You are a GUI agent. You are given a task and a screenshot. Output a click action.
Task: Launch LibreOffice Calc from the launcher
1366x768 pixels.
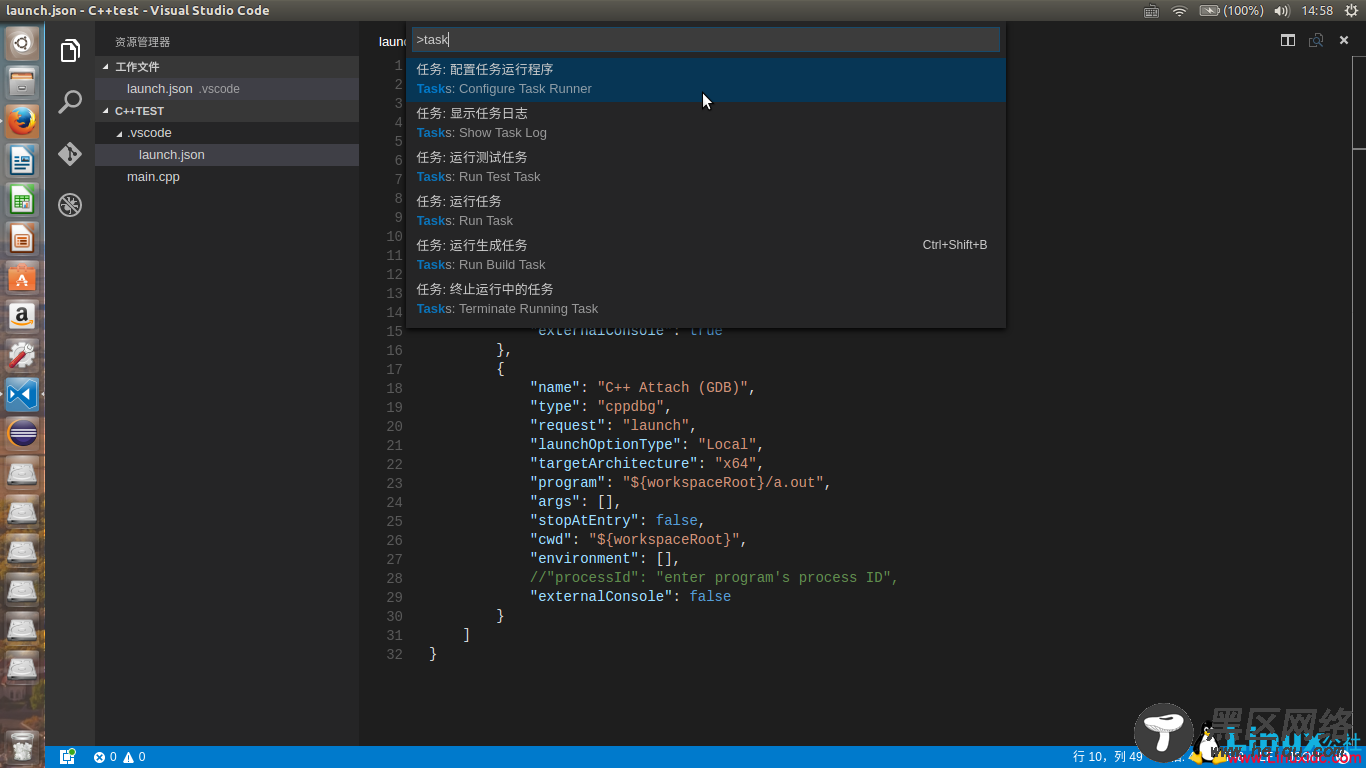point(22,199)
